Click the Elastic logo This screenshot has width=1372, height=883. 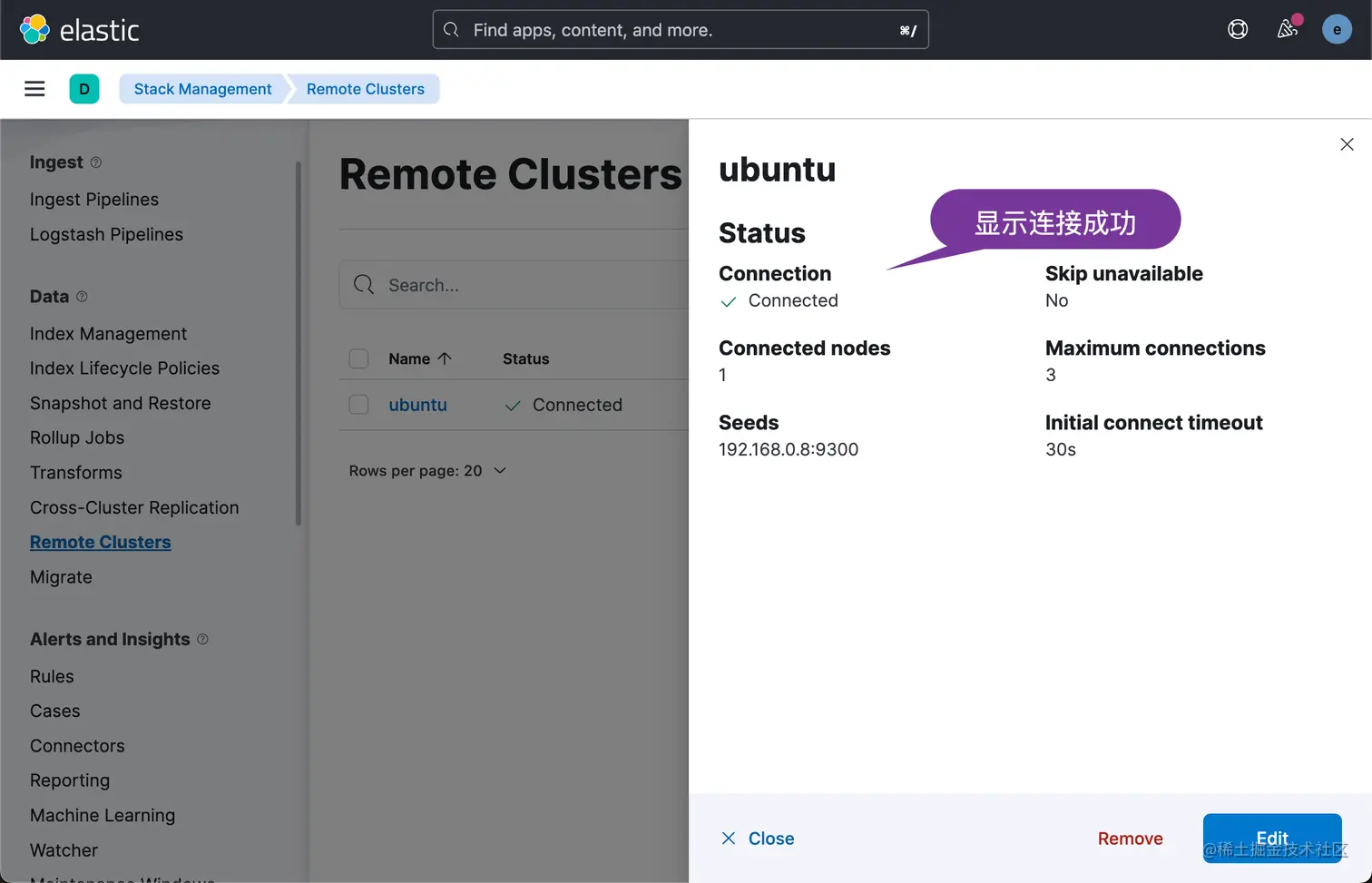point(79,30)
